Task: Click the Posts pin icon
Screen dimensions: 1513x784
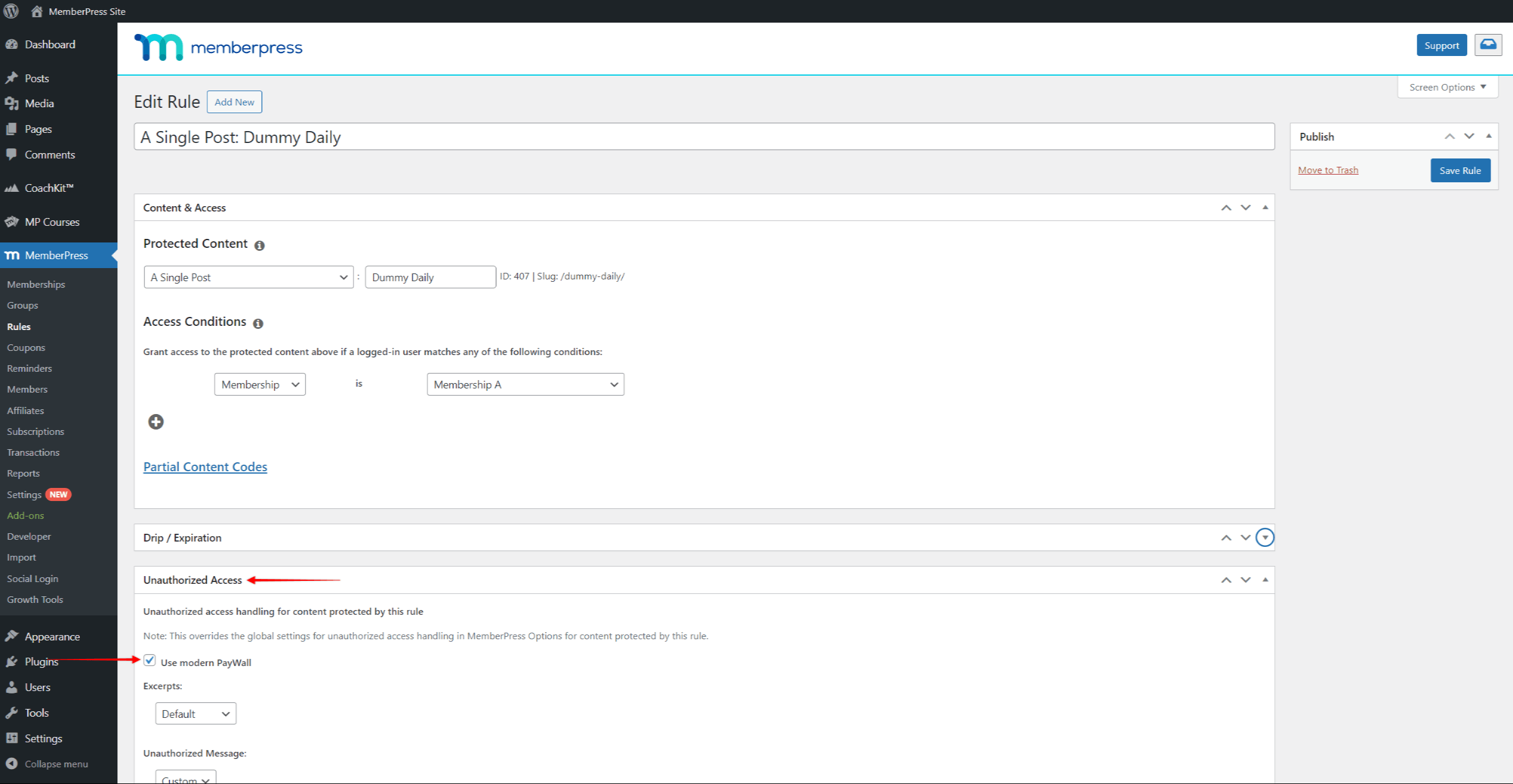Action: point(11,78)
